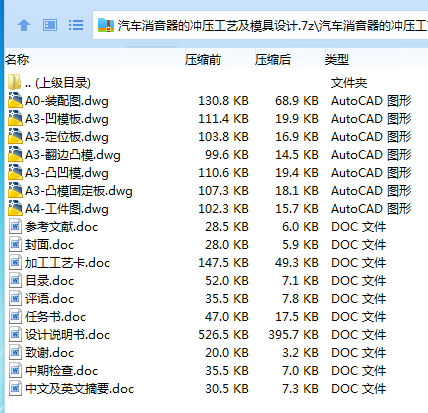Select the file name 加工工艺卡.doc
Image resolution: width=428 pixels, height=413 pixels.
point(68,263)
